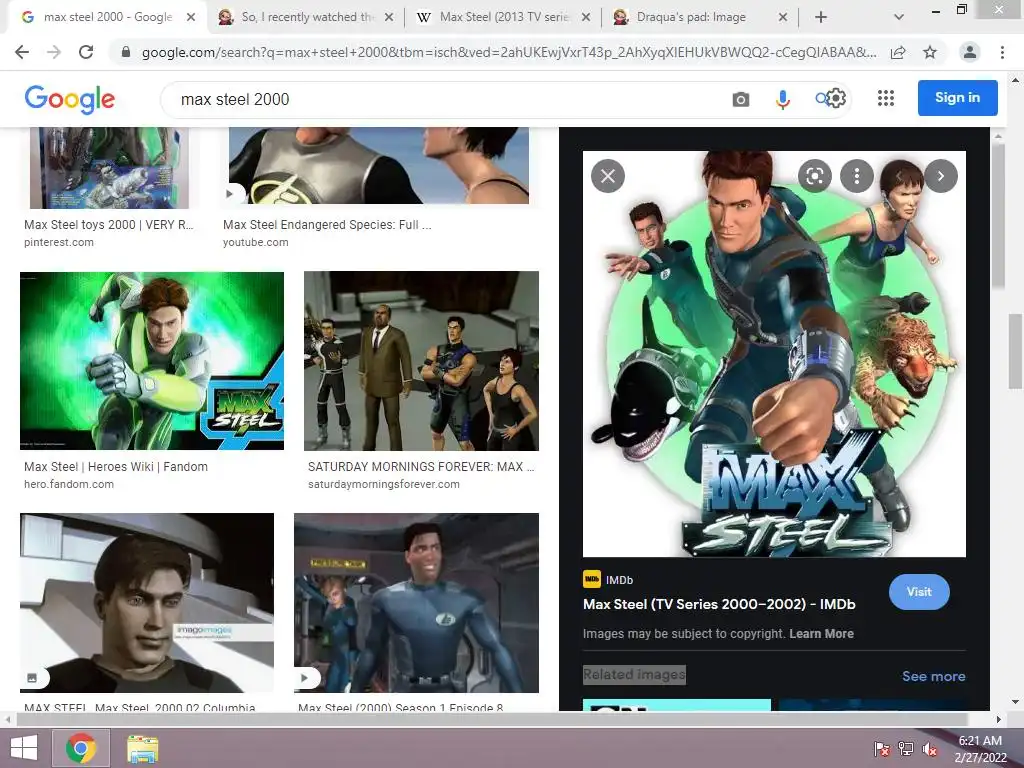Open a new browser tab

coord(821,18)
